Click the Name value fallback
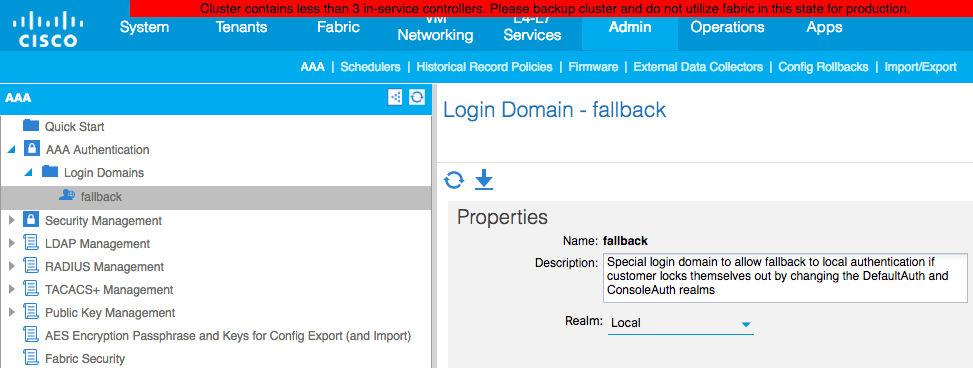973x368 pixels. pos(625,241)
